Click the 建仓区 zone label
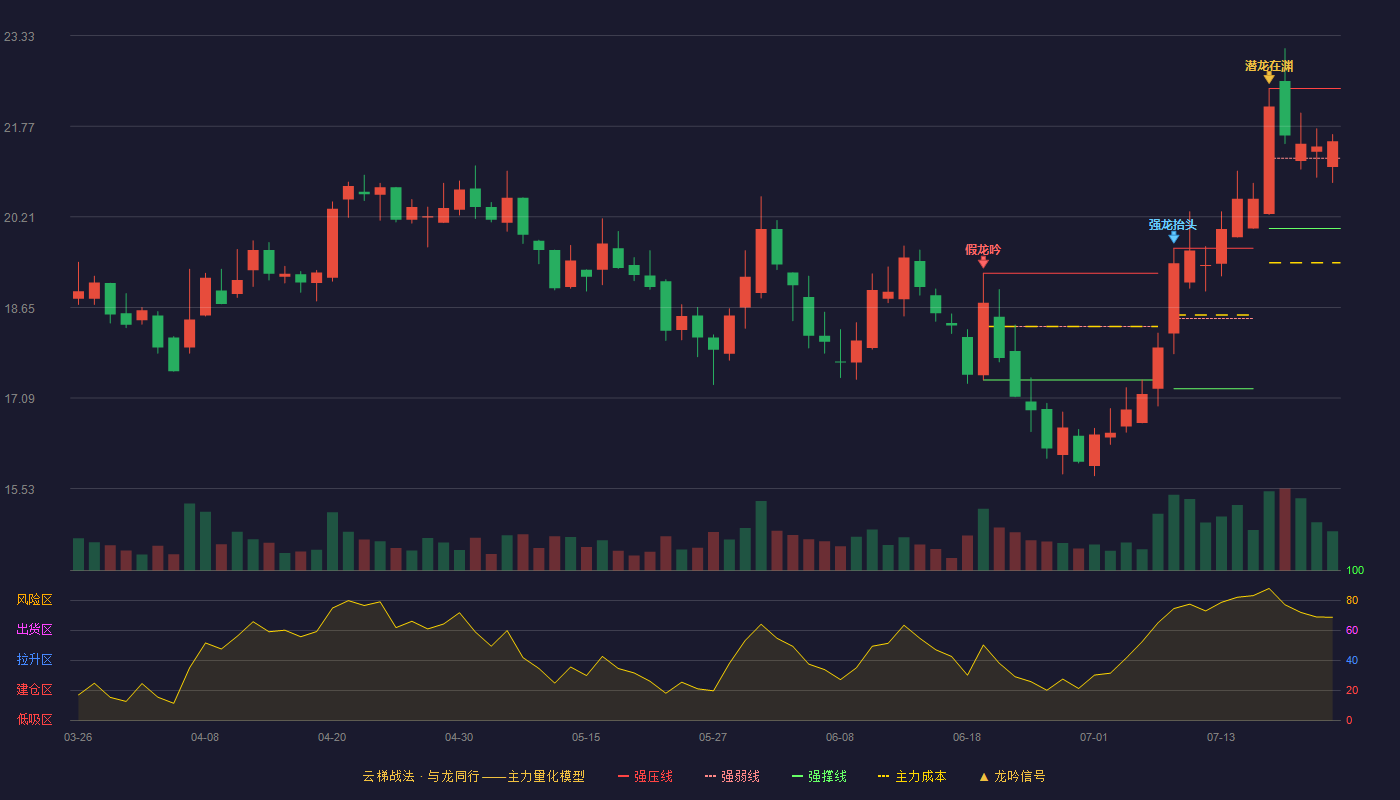The image size is (1400, 800). [34, 690]
